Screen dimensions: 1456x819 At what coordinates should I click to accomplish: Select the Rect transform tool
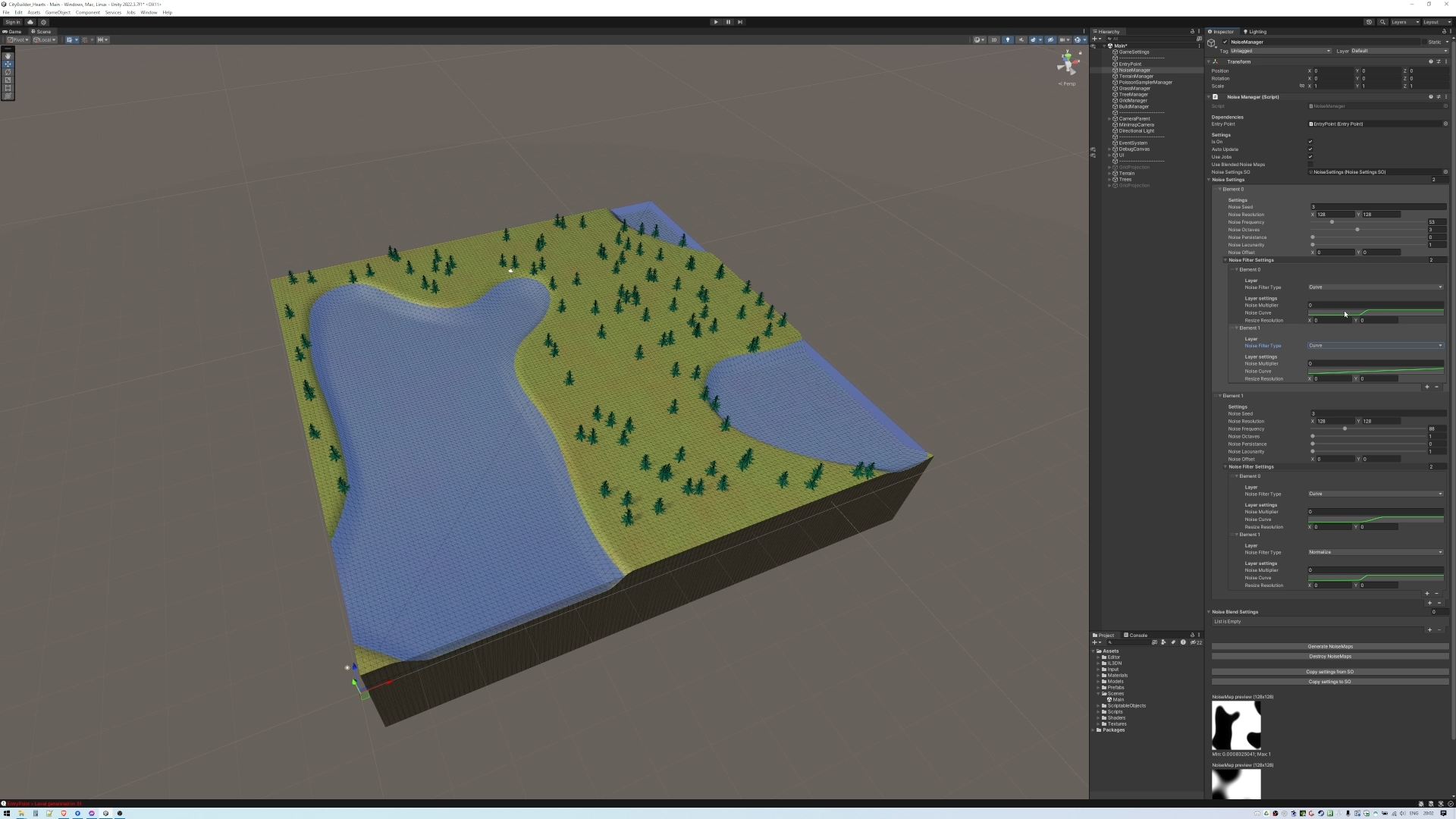(x=8, y=88)
